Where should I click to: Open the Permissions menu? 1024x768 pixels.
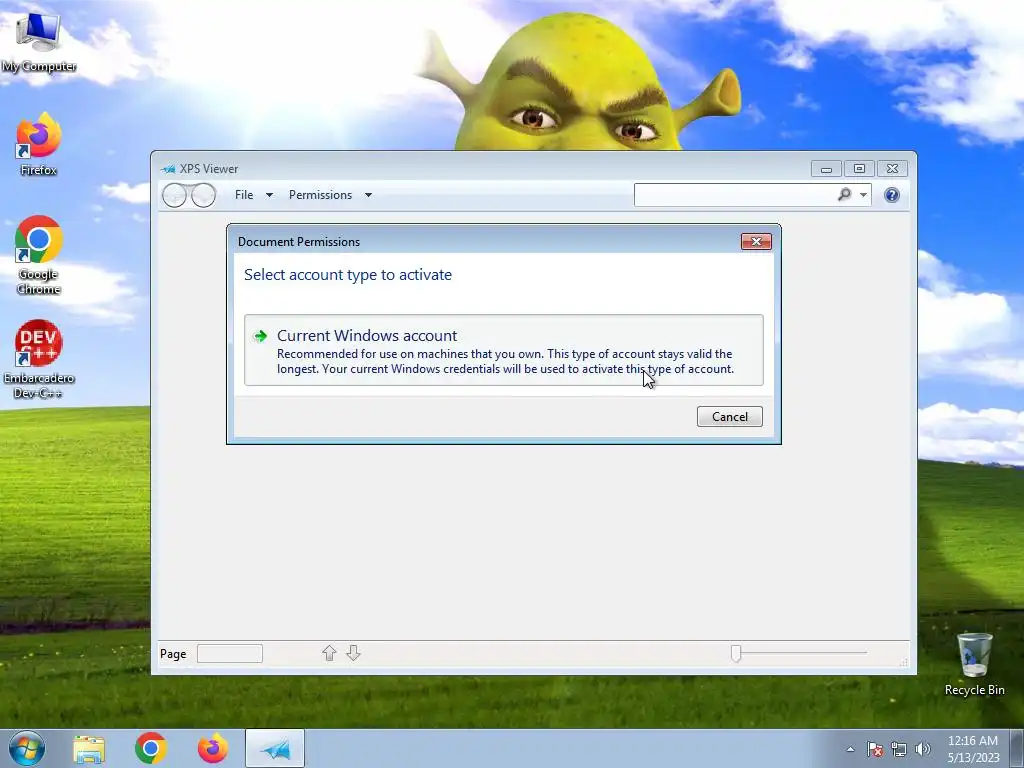(320, 195)
